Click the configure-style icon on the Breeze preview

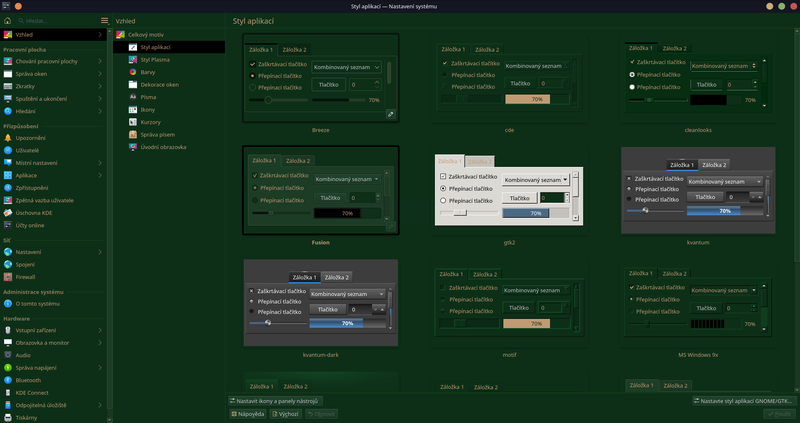[390, 114]
